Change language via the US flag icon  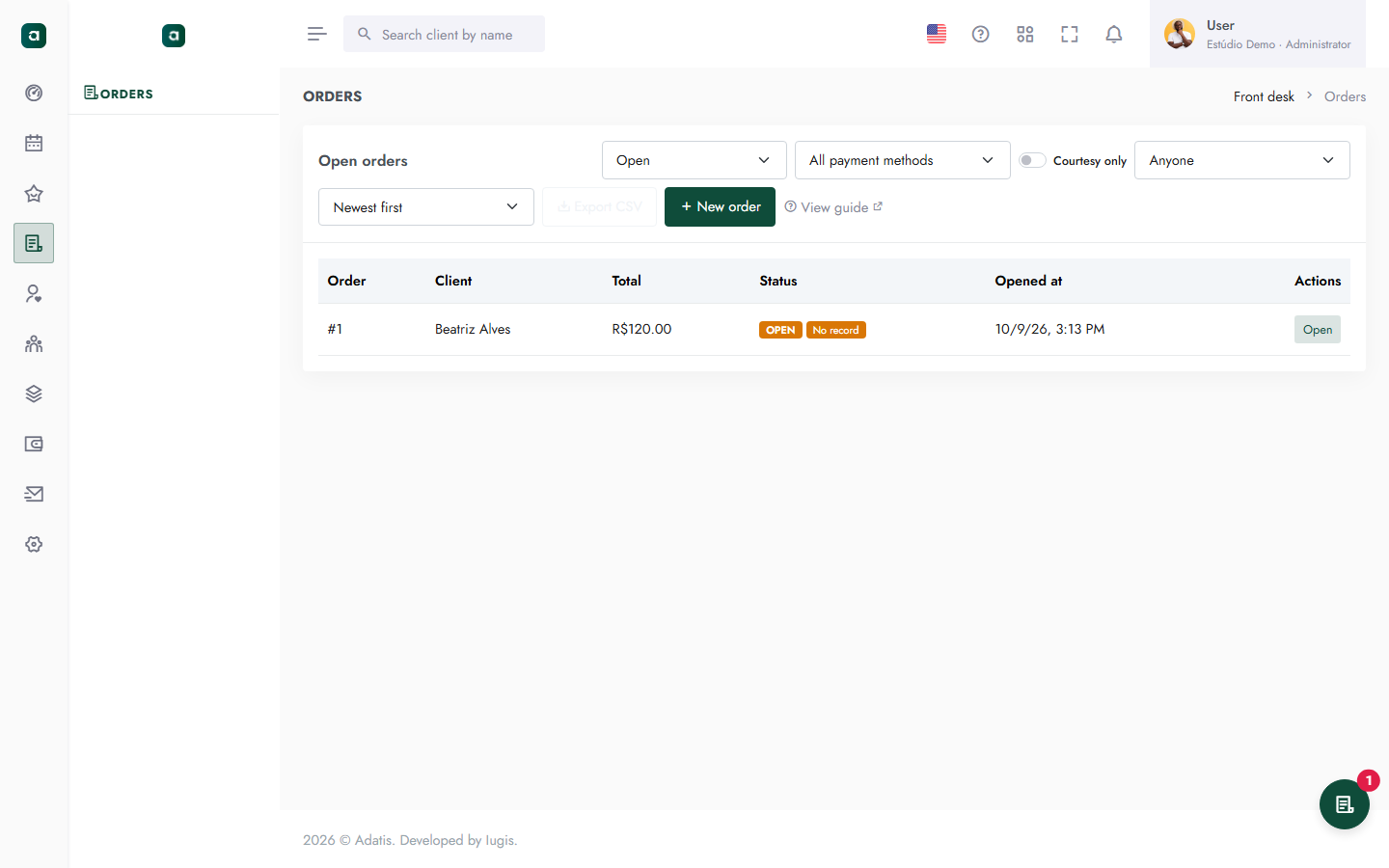pyautogui.click(x=937, y=35)
